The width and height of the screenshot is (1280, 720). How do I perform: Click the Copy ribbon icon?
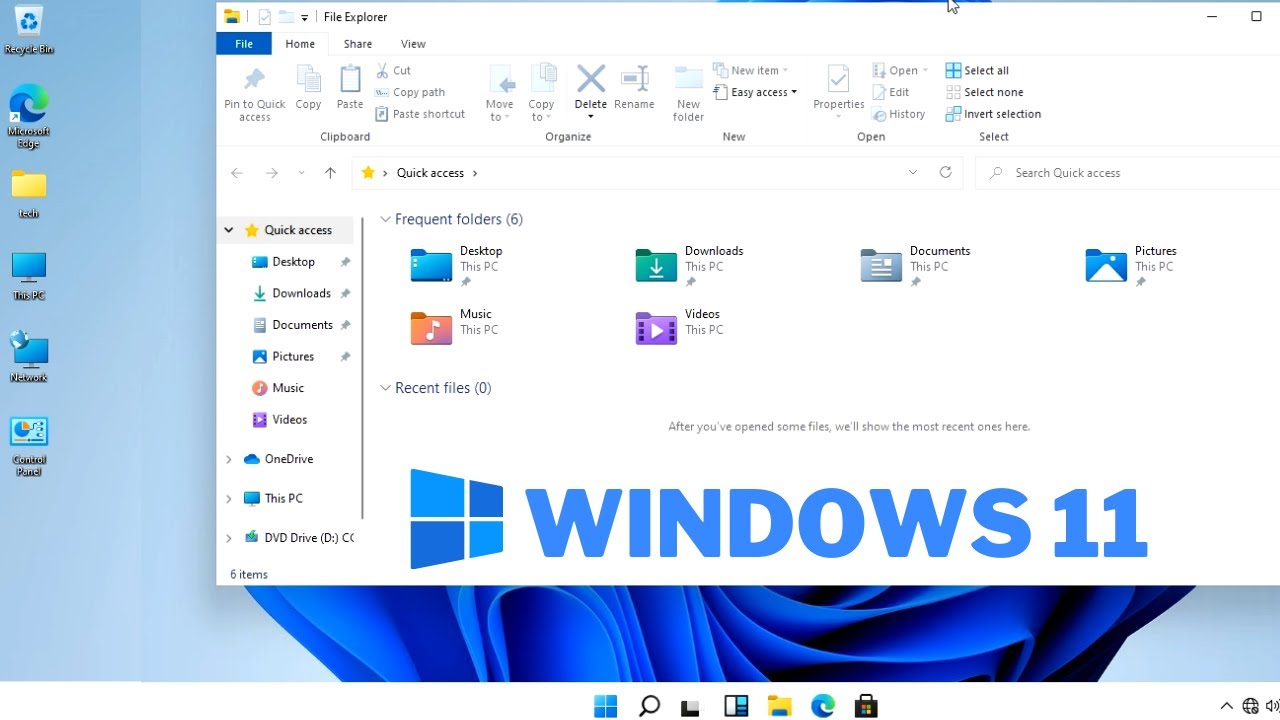[x=308, y=87]
